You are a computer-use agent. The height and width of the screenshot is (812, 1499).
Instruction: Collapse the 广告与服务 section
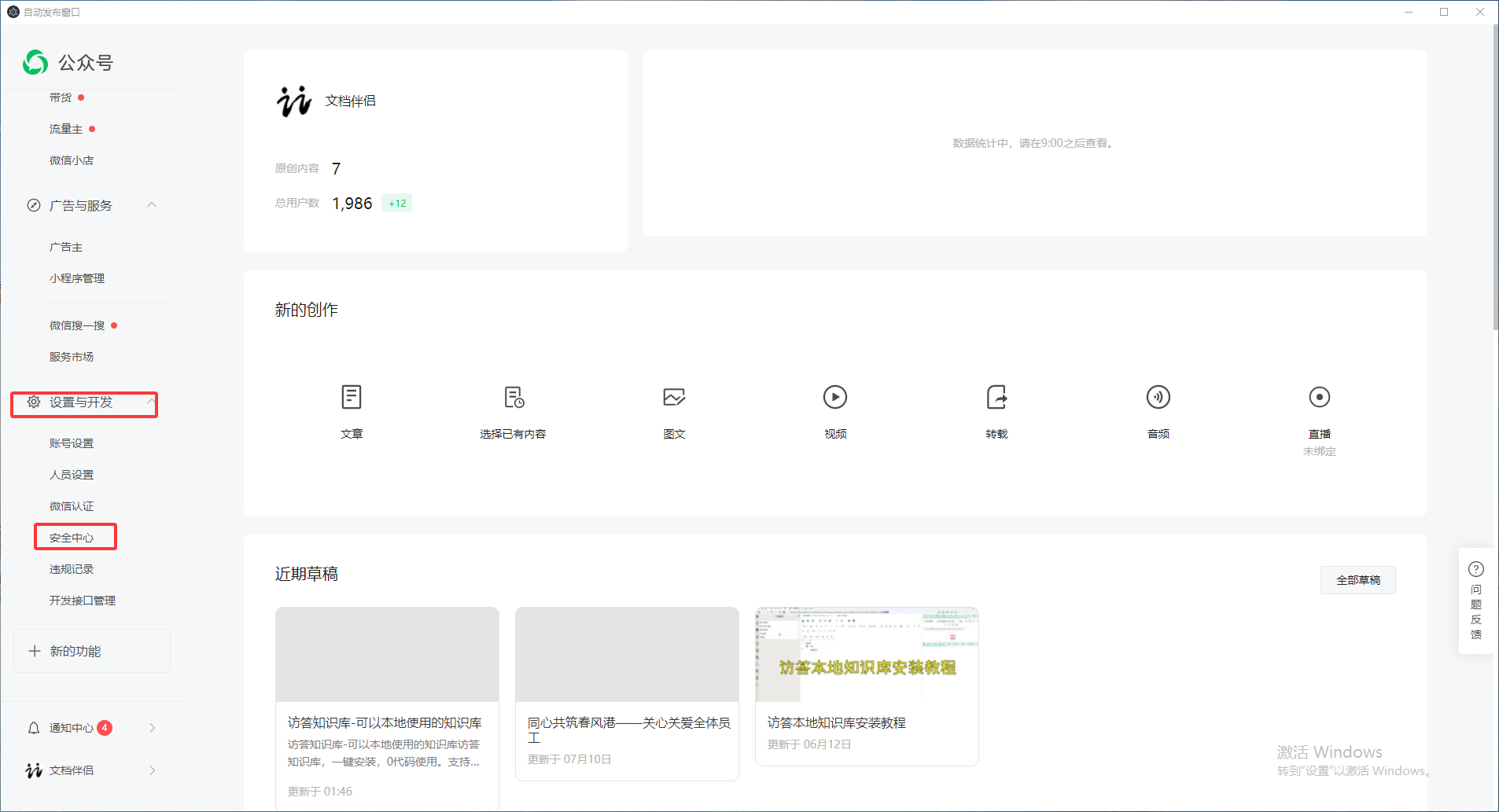[152, 205]
